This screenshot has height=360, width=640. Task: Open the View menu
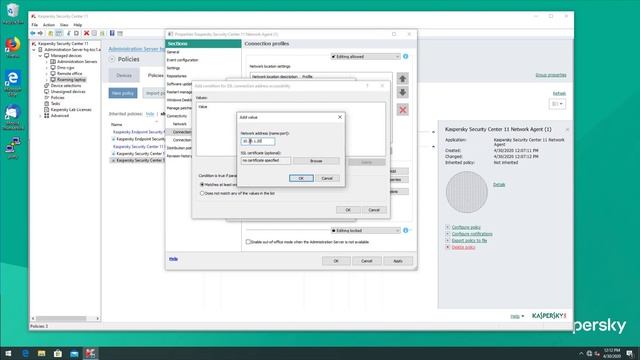(x=64, y=25)
